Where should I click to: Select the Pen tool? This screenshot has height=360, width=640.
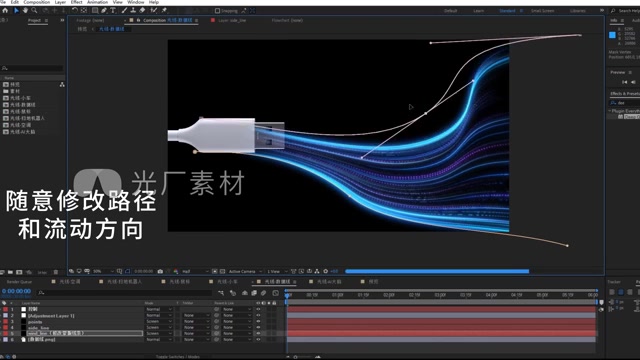104,10
